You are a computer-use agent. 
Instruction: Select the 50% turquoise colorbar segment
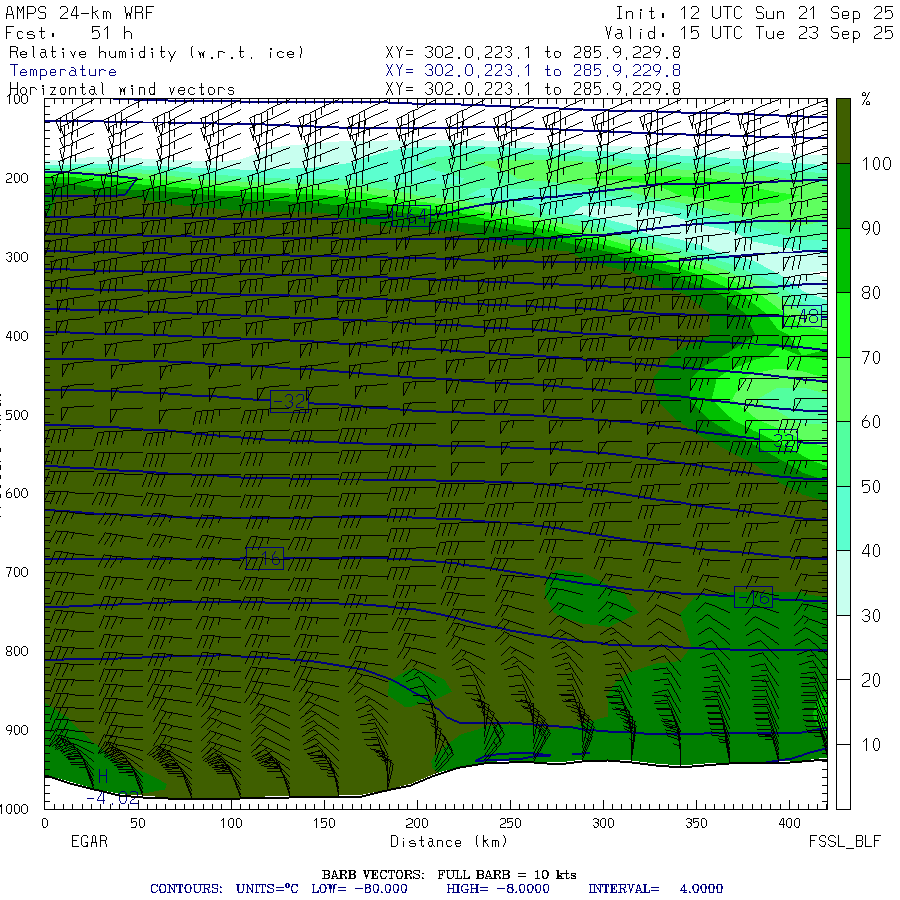843,453
